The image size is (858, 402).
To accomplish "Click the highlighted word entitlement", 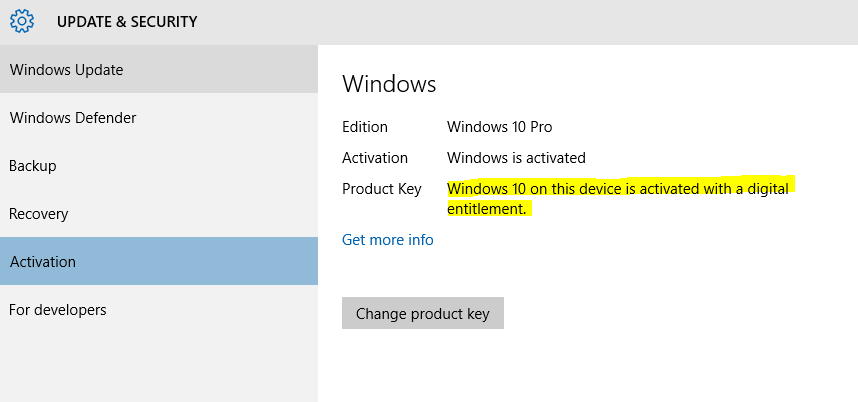I will 486,208.
